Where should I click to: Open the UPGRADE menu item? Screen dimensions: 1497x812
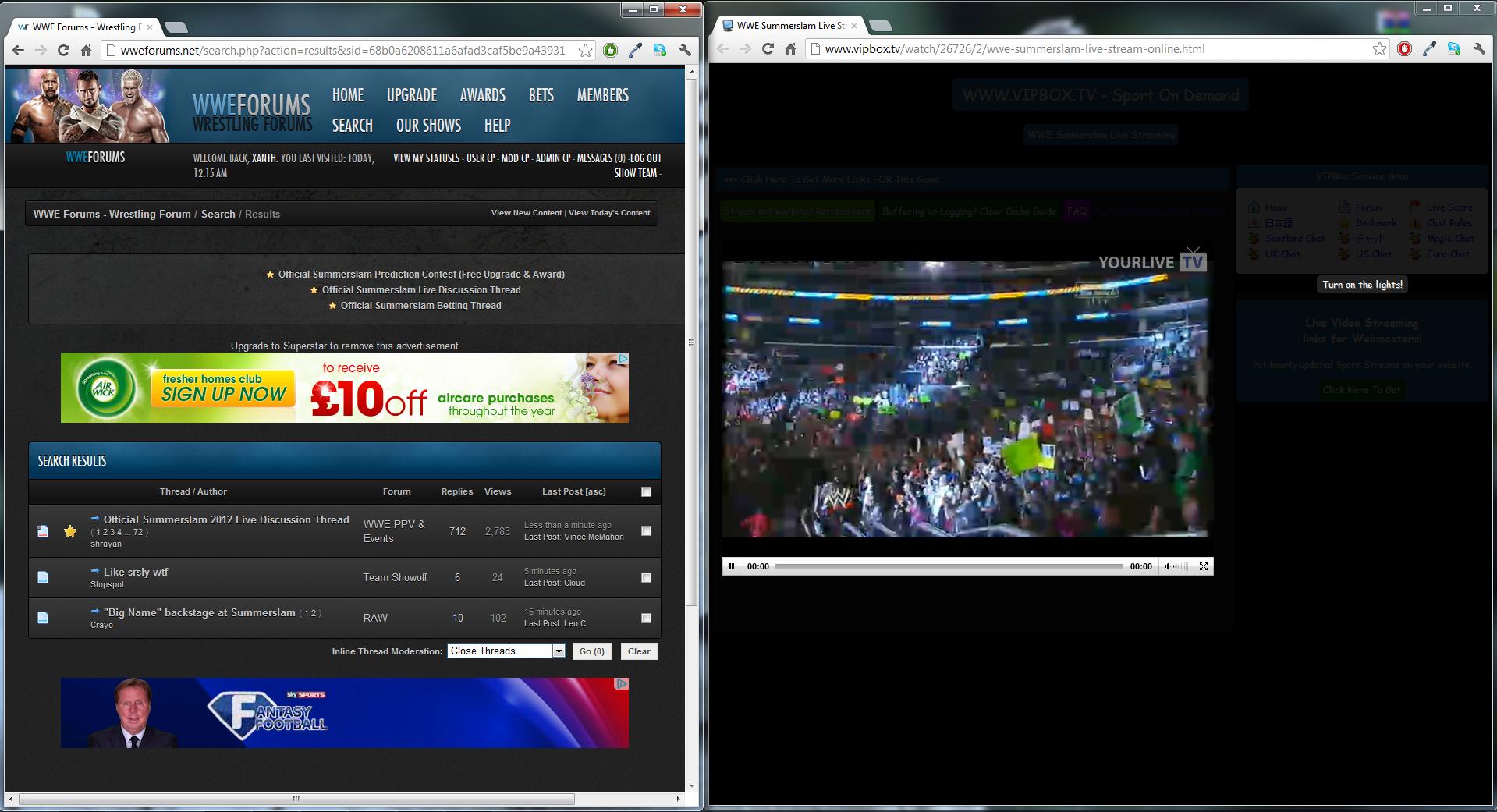[x=412, y=95]
